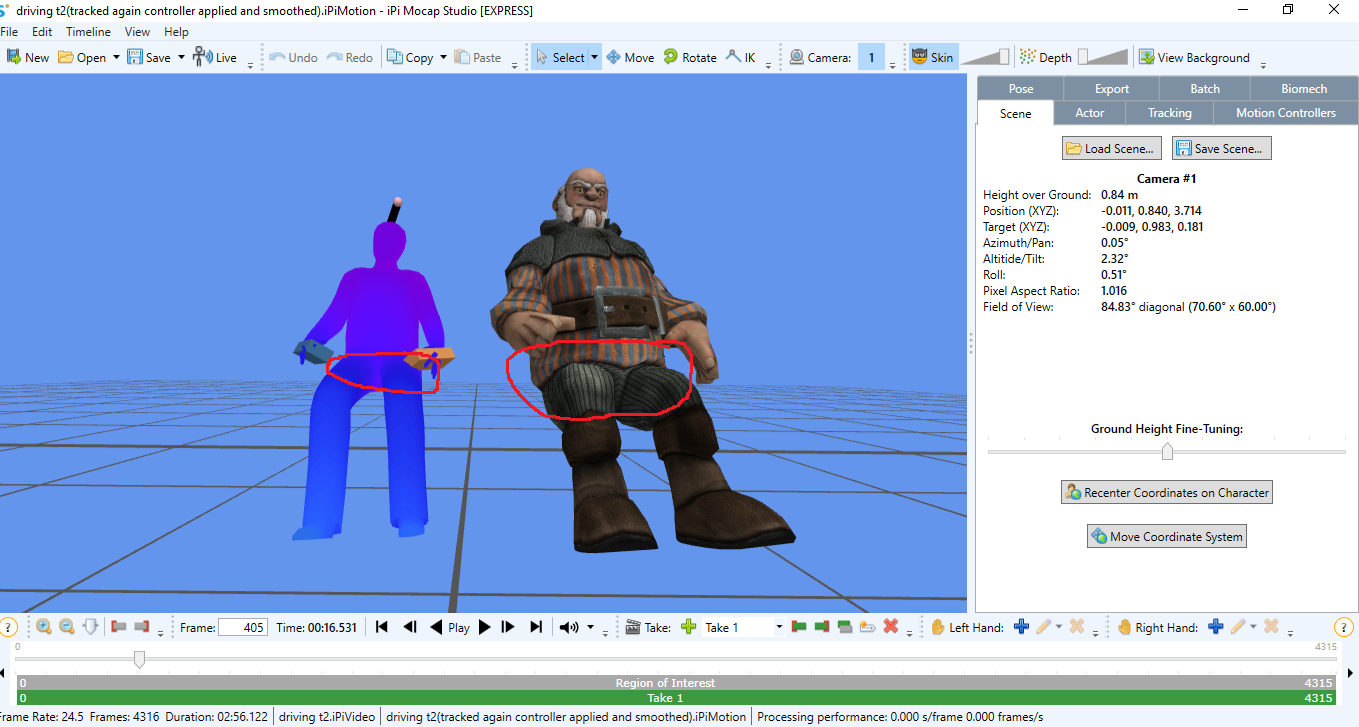Screen dimensions: 1359x727
Task: Click Recenter Coordinates on Character
Action: click(1166, 492)
